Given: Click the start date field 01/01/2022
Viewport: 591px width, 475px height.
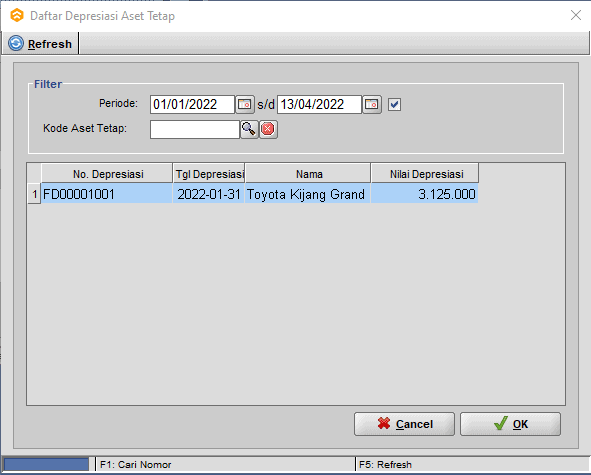Looking at the screenshot, I should coord(192,104).
